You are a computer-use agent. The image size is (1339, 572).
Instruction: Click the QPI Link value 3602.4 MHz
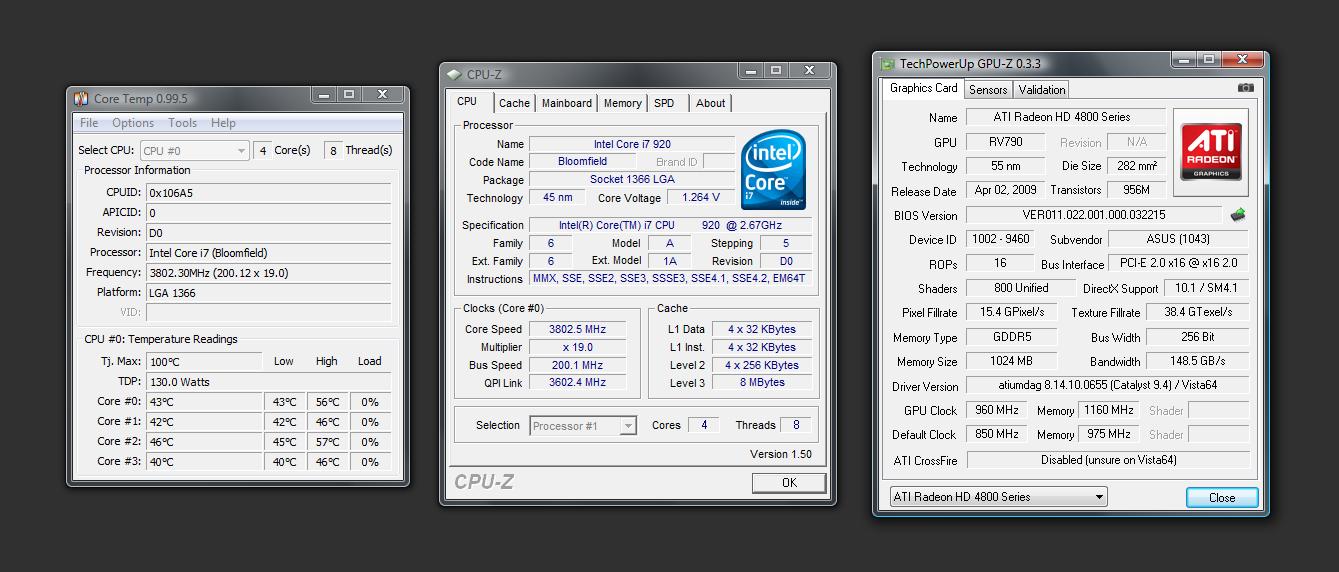577,383
